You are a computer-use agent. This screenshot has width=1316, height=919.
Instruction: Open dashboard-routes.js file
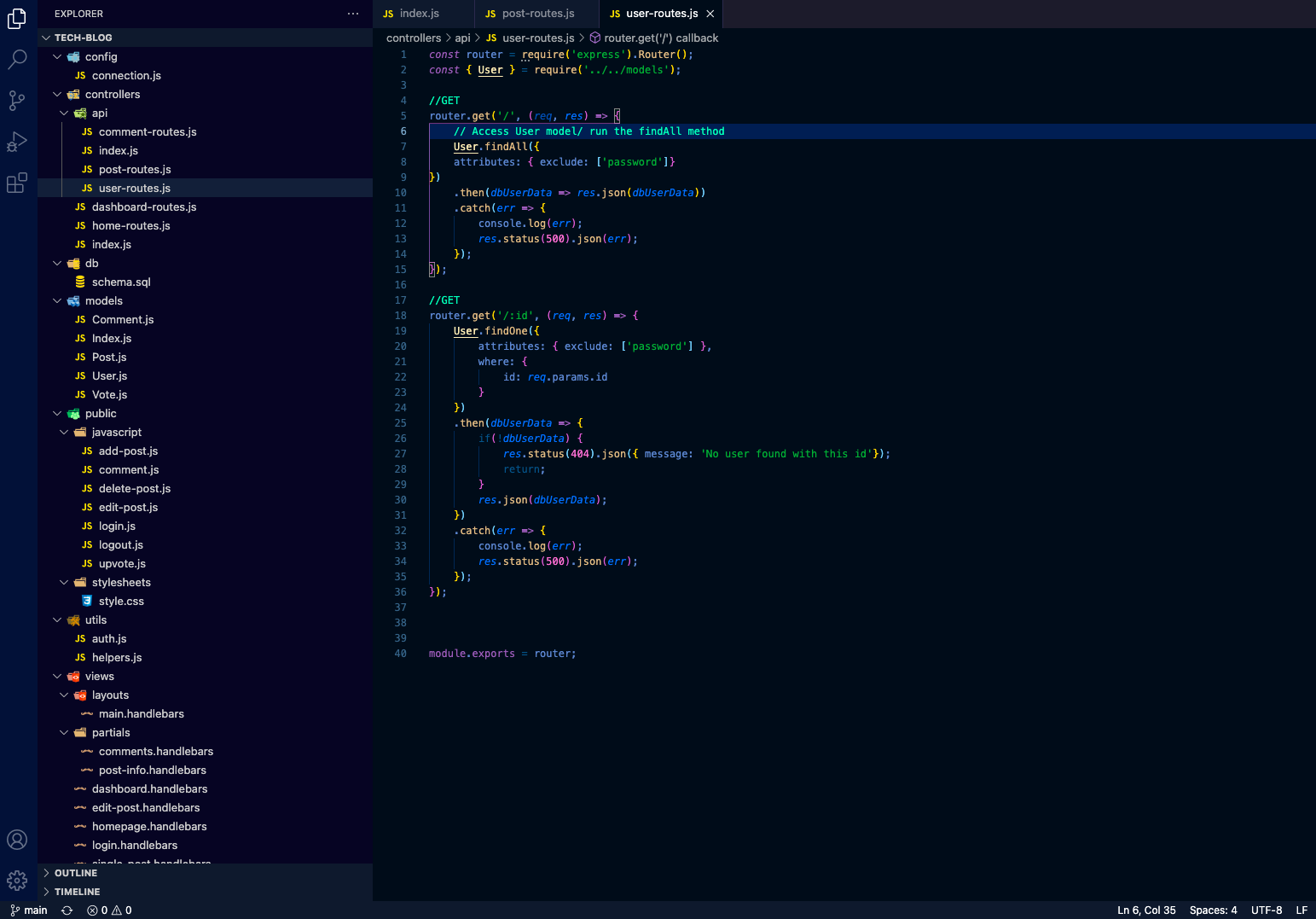(205, 206)
